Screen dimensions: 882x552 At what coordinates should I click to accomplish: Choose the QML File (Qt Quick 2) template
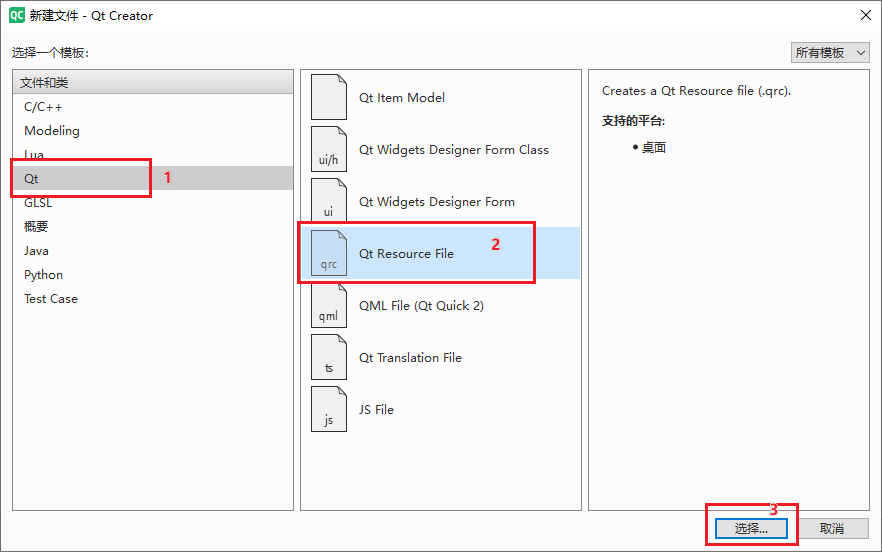(x=440, y=305)
